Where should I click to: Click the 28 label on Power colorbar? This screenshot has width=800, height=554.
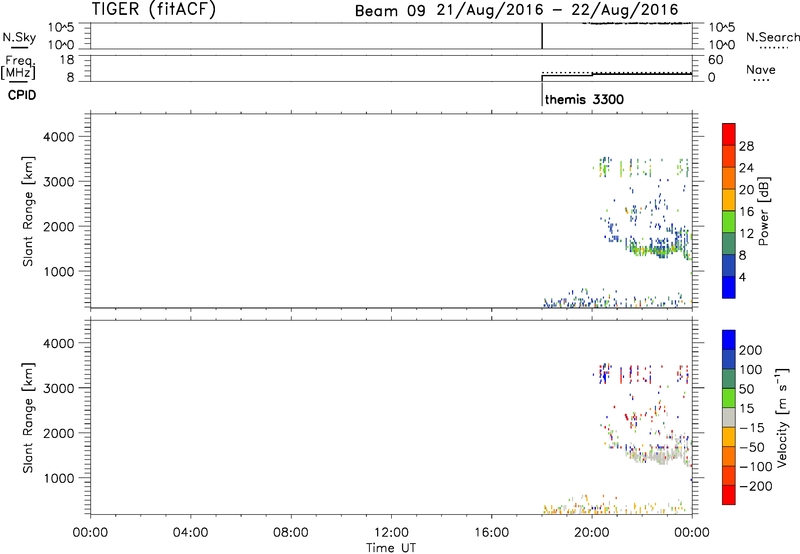746,146
